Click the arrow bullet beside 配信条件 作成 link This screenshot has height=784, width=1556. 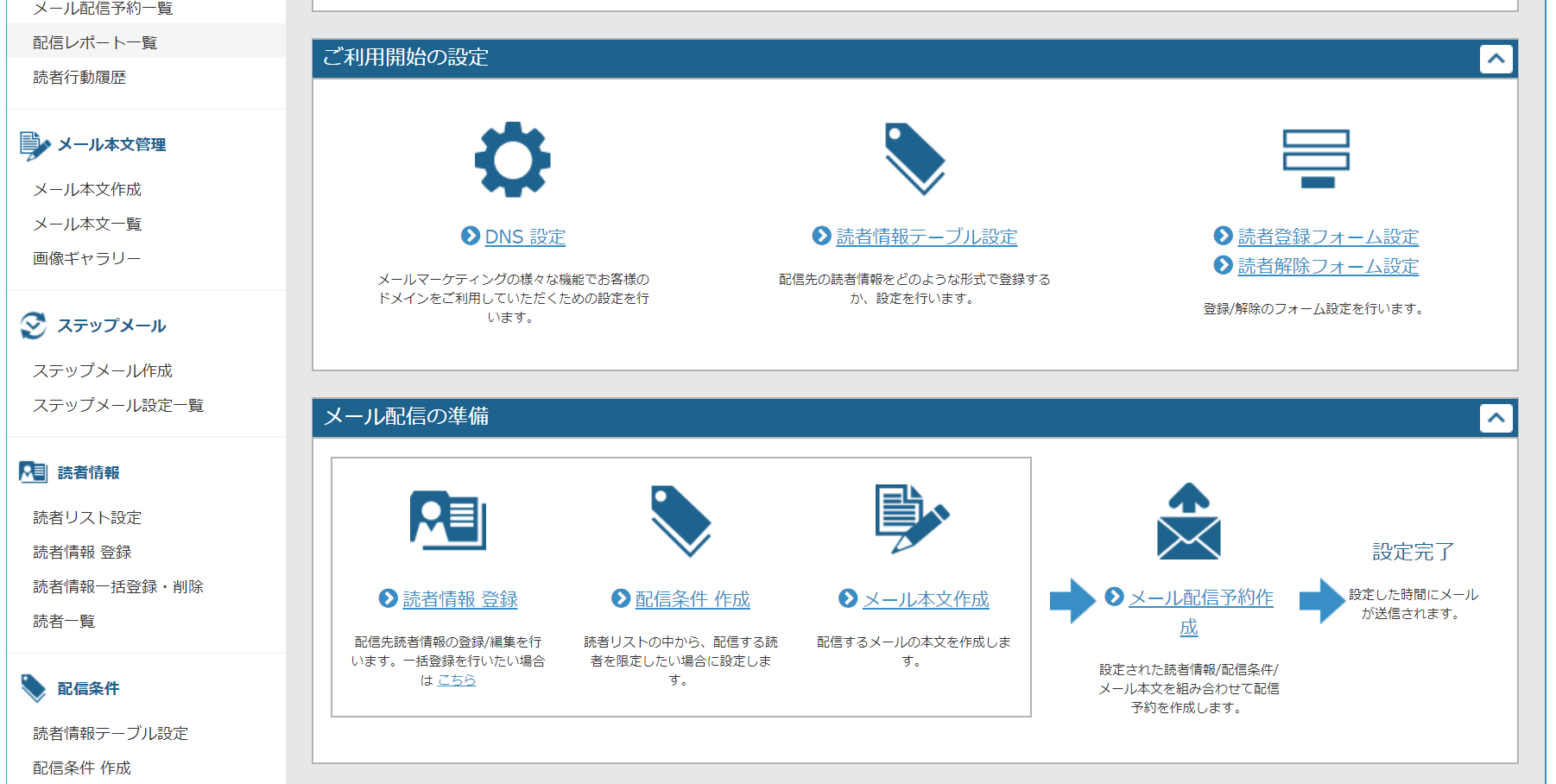click(x=621, y=598)
